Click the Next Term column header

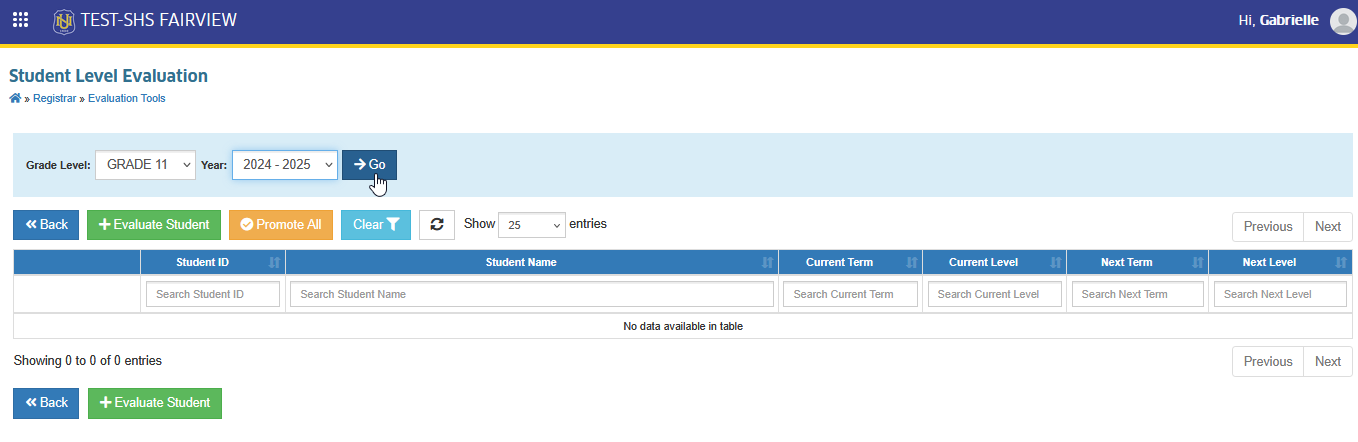(x=1138, y=262)
